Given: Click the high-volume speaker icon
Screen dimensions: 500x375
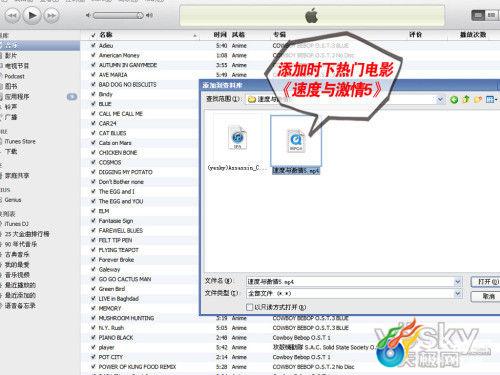Looking at the screenshot, I should click(x=149, y=15).
